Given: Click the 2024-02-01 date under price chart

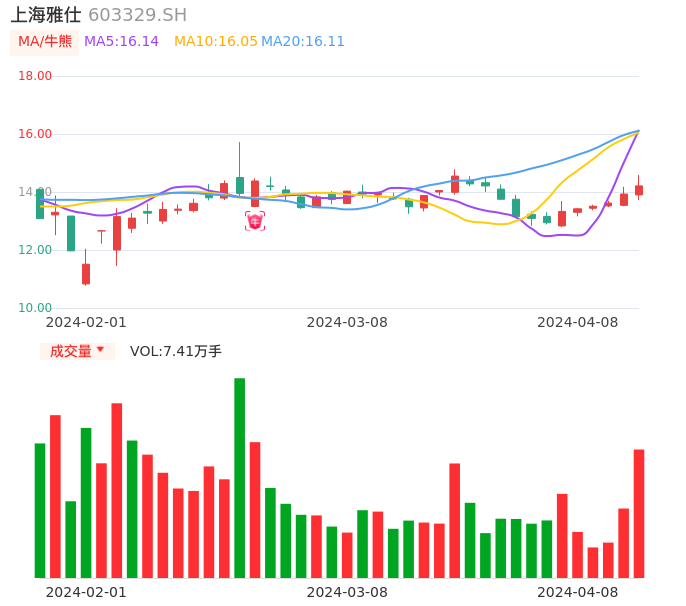Looking at the screenshot, I should [x=86, y=322].
